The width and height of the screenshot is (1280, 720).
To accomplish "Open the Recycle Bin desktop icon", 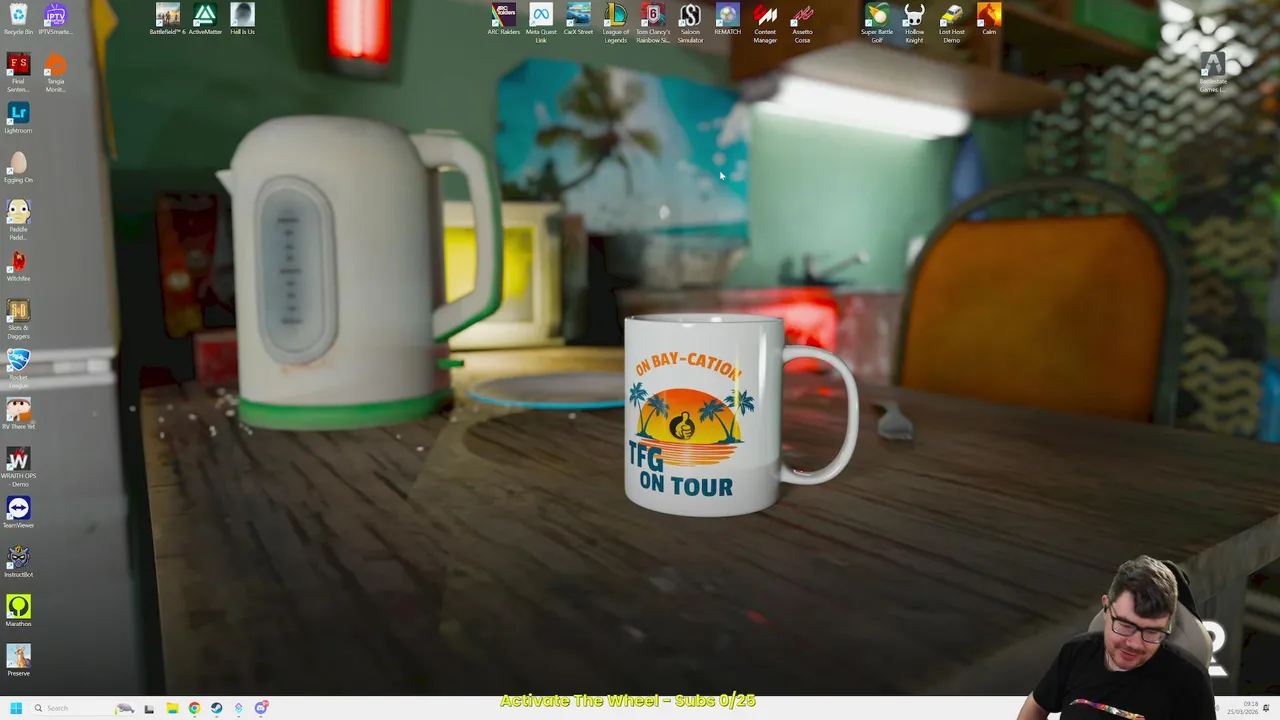I will 18,19.
